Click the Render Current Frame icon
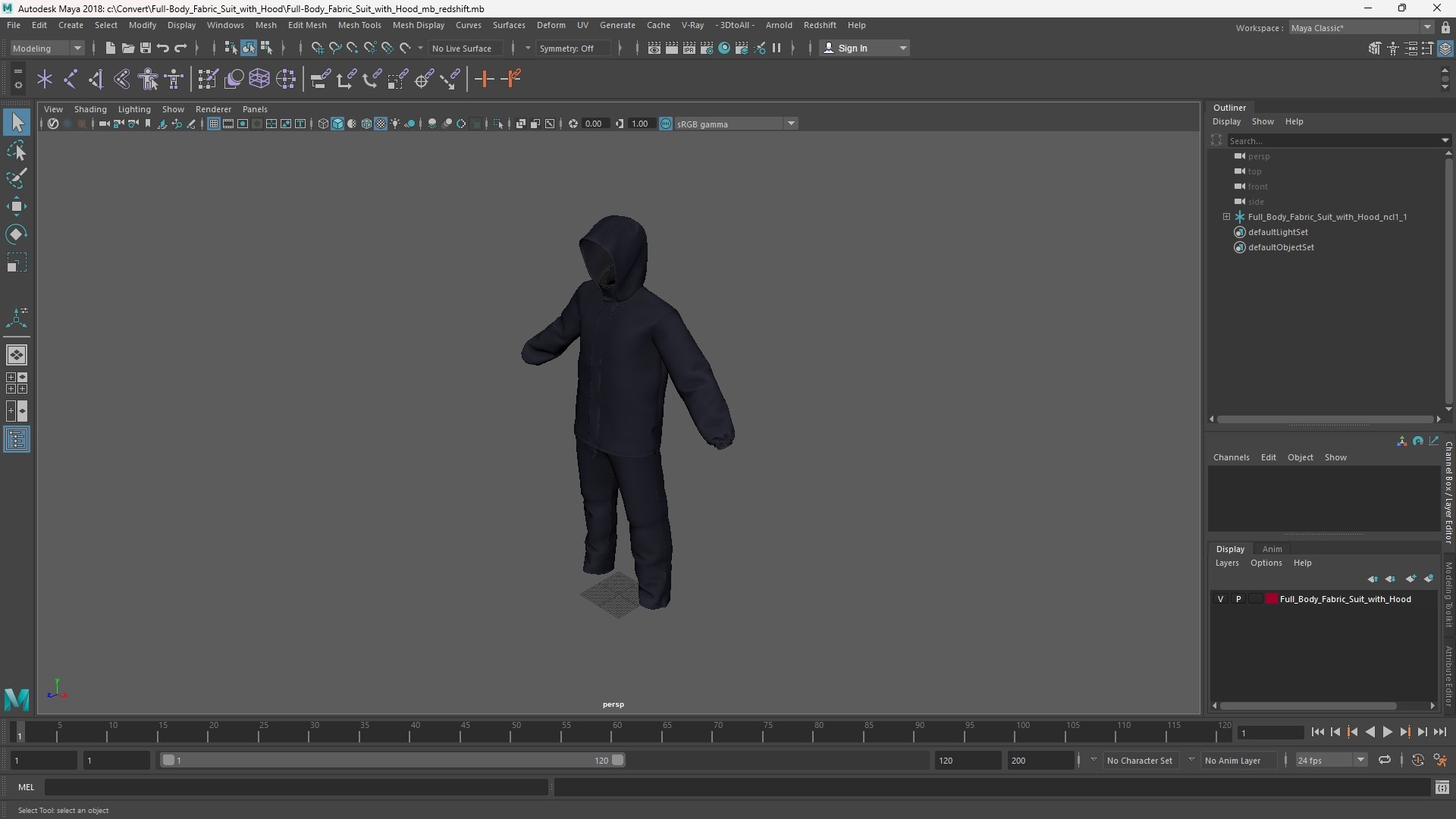1456x819 pixels. pyautogui.click(x=671, y=48)
